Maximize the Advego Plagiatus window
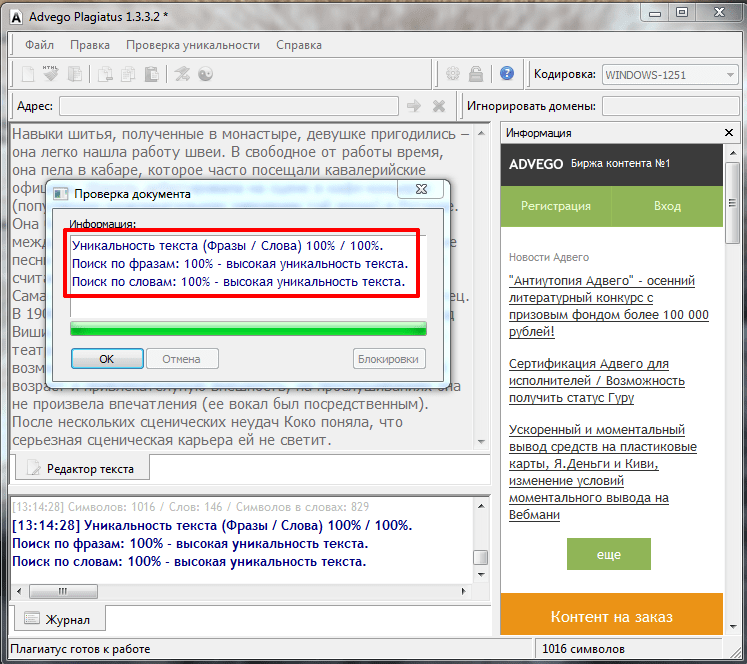 (x=682, y=13)
